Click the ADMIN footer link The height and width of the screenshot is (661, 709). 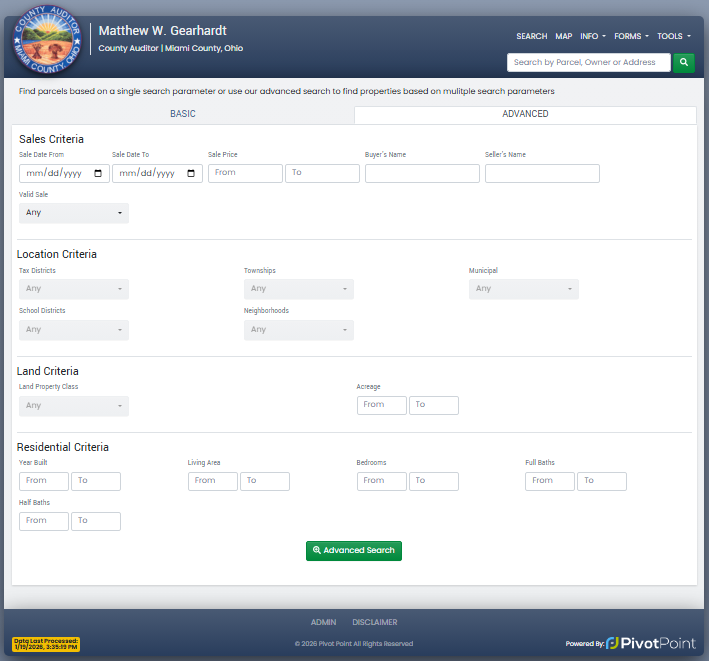click(323, 622)
